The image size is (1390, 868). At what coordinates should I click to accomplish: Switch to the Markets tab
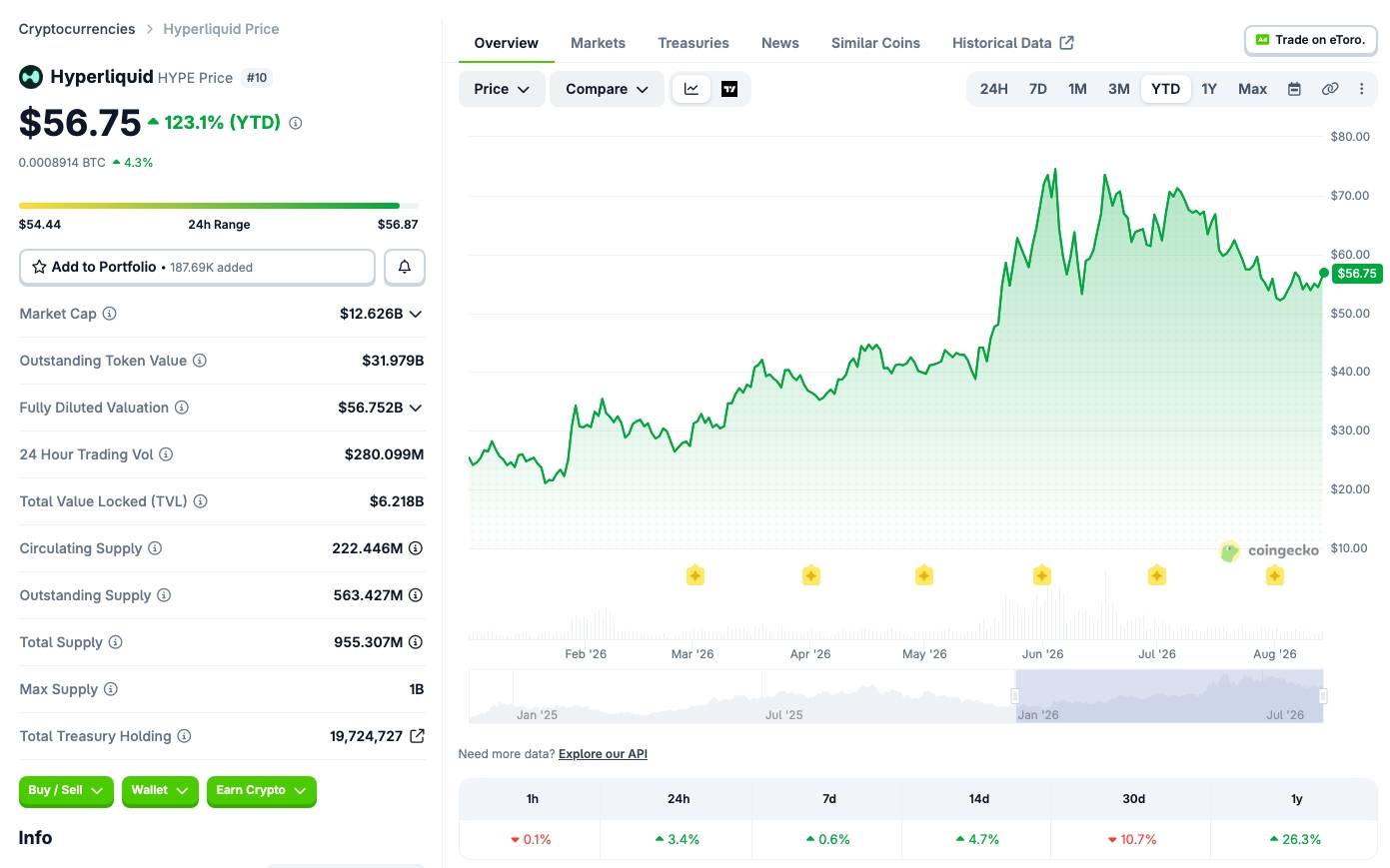coord(598,43)
